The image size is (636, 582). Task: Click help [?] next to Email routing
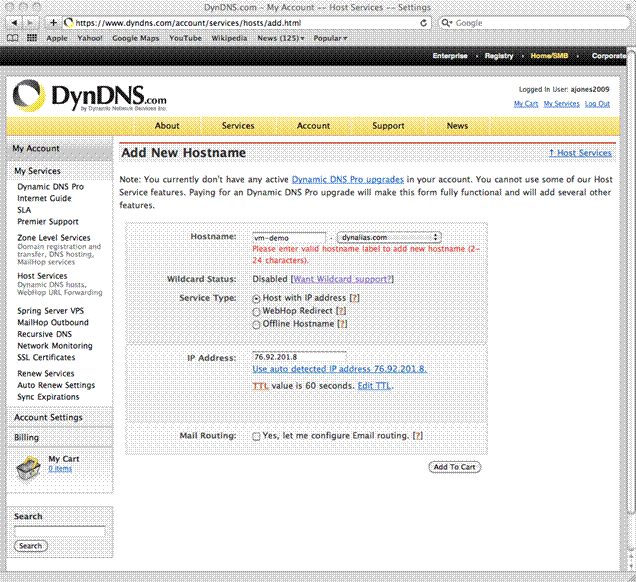(418, 435)
